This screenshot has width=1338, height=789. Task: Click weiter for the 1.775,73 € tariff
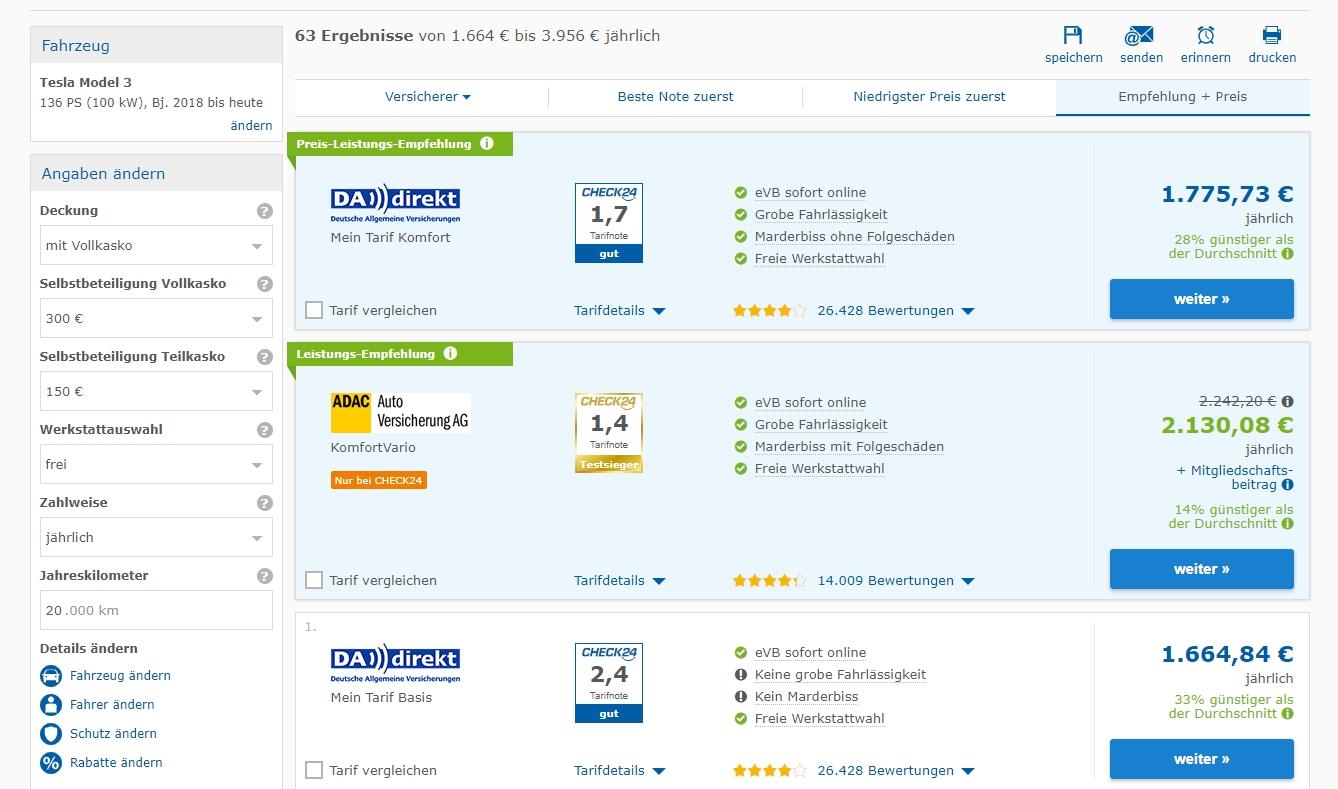[1201, 299]
